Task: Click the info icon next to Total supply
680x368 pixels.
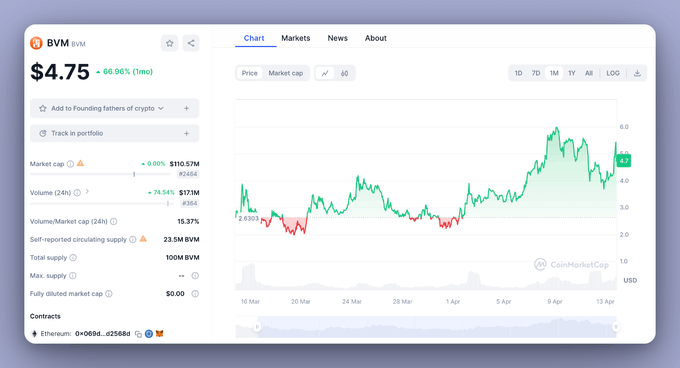Action: point(73,257)
